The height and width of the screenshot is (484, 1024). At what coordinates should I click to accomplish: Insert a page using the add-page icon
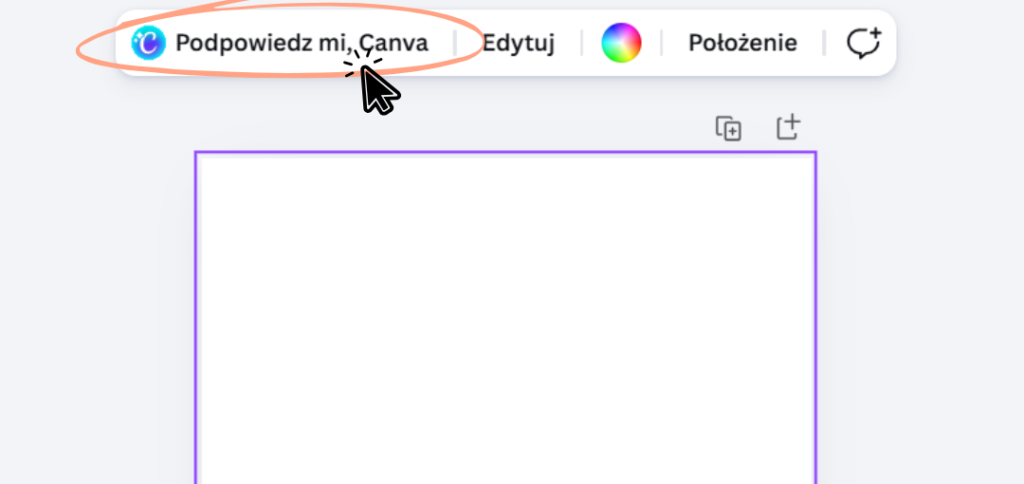[x=789, y=127]
